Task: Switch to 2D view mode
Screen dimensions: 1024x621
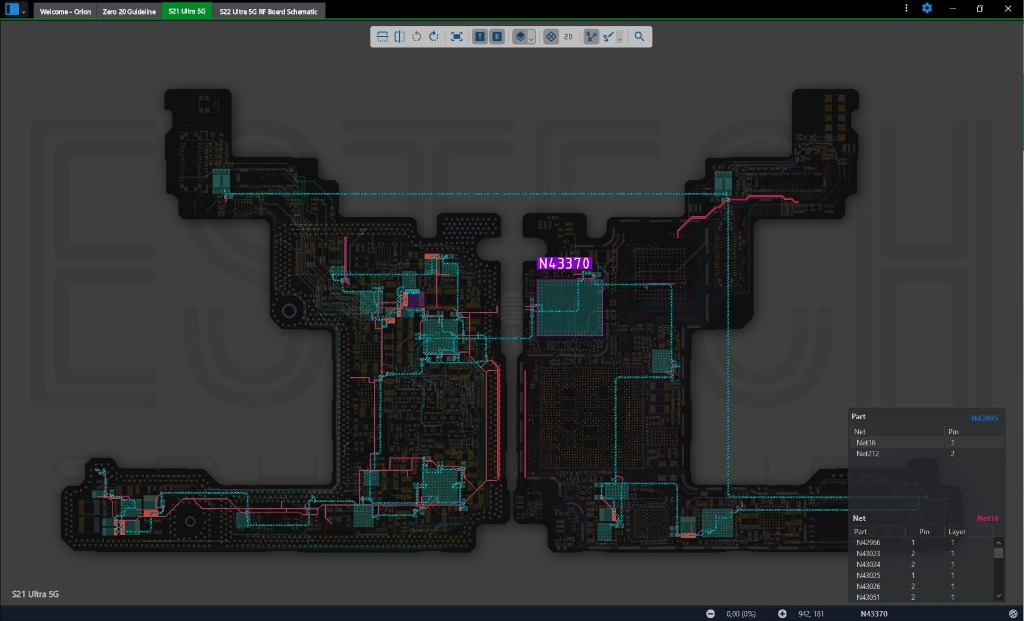Action: pyautogui.click(x=568, y=37)
